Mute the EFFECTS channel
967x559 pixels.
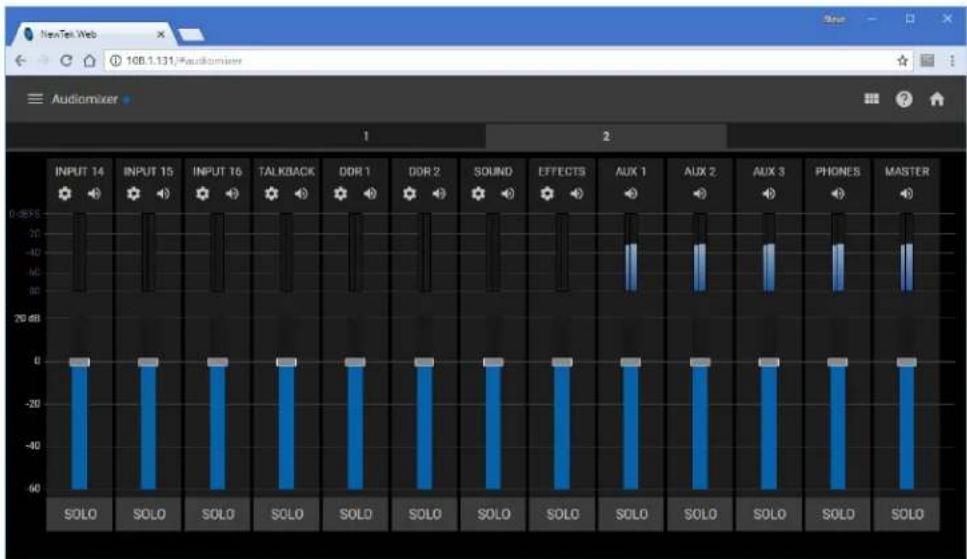(577, 194)
